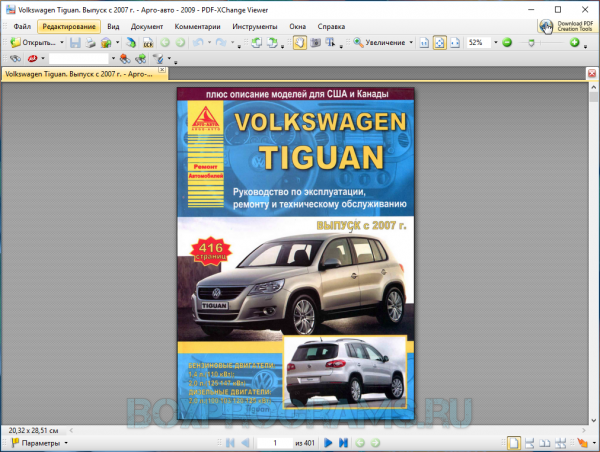The width and height of the screenshot is (600, 452).
Task: Toggle the single page layout
Action: [514, 443]
